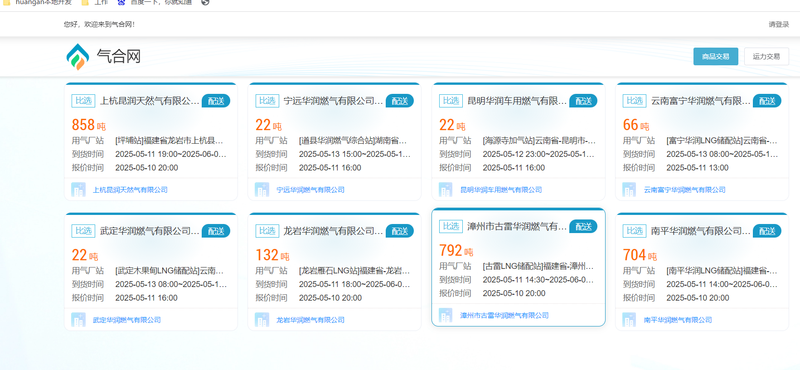Click card title 龙岩华润燃气有限公司...
This screenshot has height=370, width=800.
coord(333,231)
